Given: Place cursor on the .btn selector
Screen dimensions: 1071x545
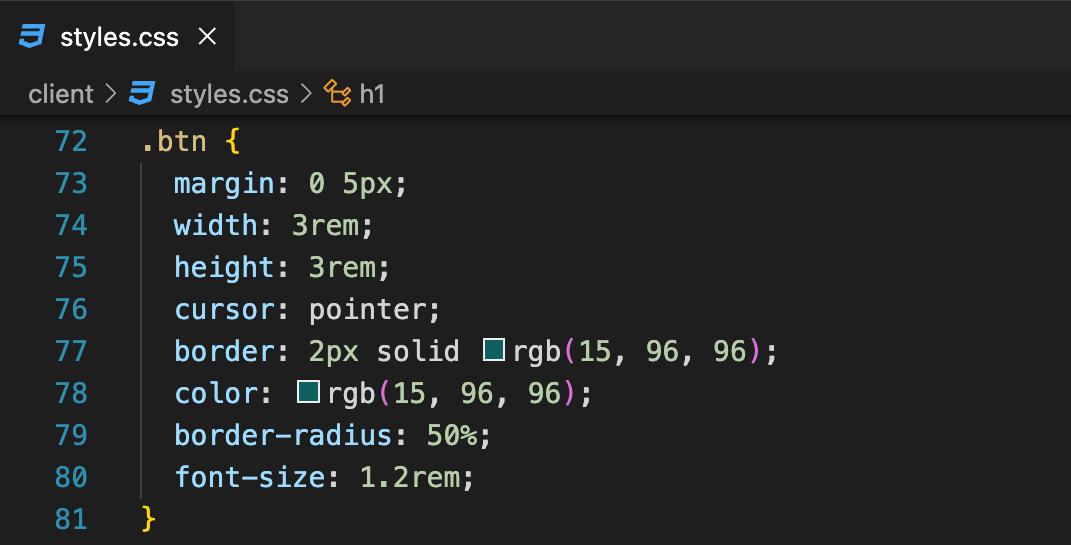Looking at the screenshot, I should pyautogui.click(x=174, y=141).
